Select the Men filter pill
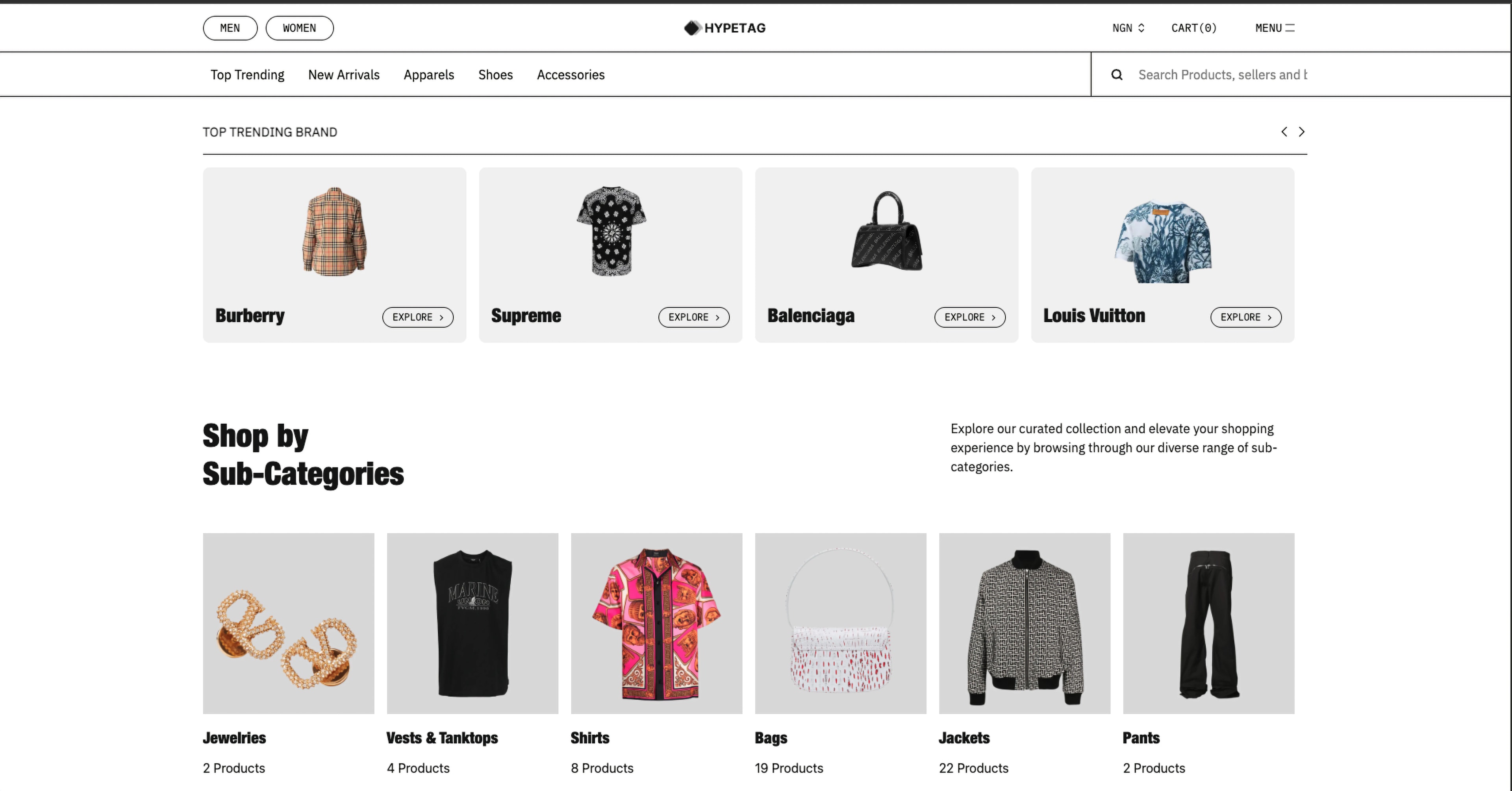Viewport: 1512px width, 791px height. pos(230,28)
